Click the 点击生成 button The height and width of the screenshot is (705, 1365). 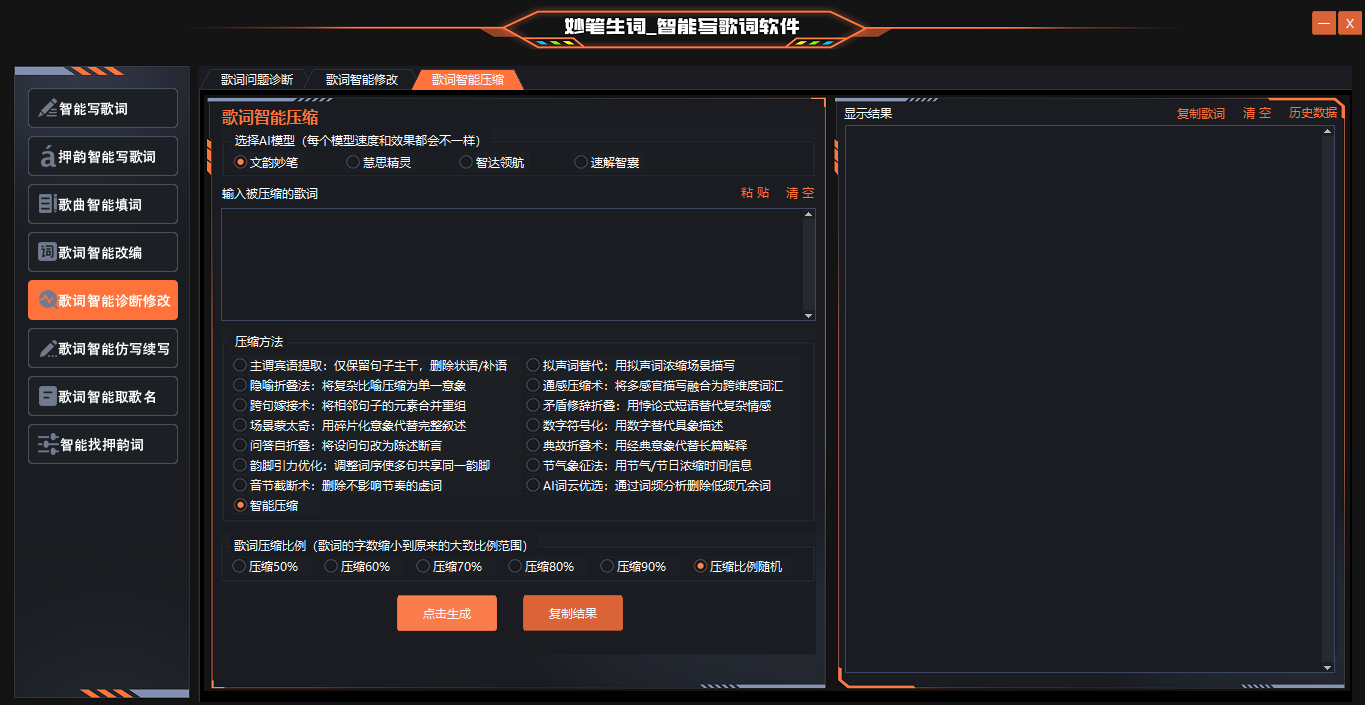click(x=447, y=614)
